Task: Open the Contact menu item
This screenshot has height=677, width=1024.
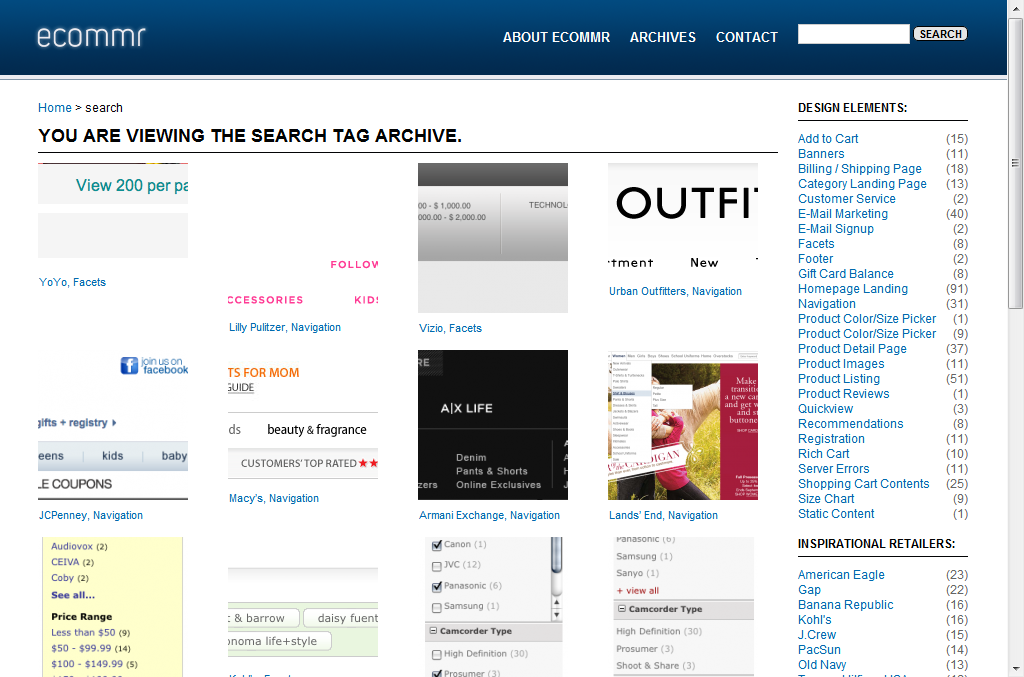Action: coord(746,37)
